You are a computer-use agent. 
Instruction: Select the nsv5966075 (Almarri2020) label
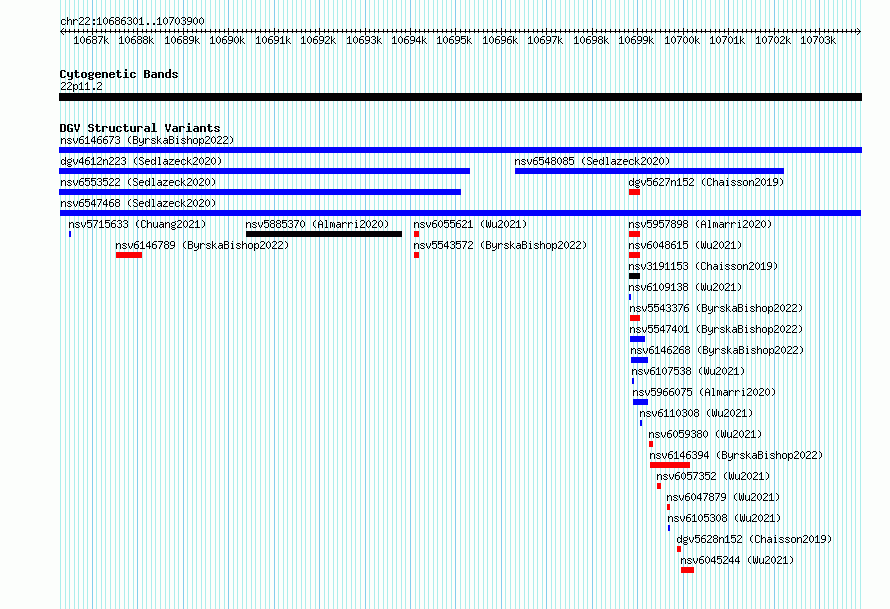pos(704,392)
